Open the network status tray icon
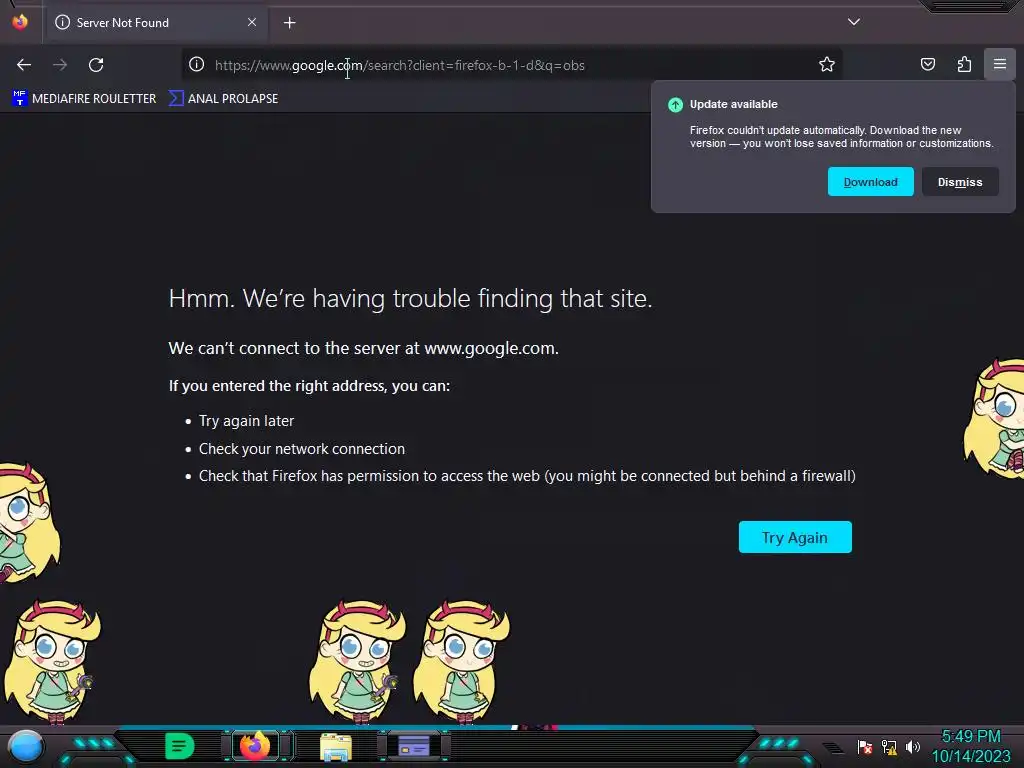 point(889,746)
